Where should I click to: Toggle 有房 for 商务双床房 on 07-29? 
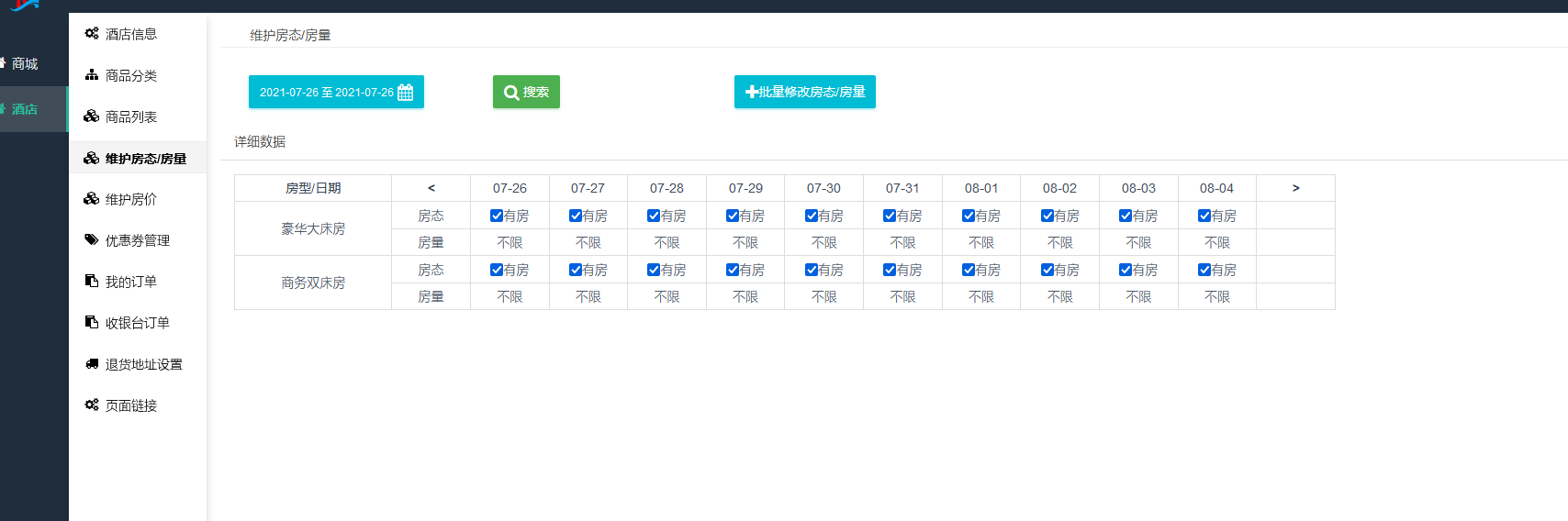tap(733, 270)
